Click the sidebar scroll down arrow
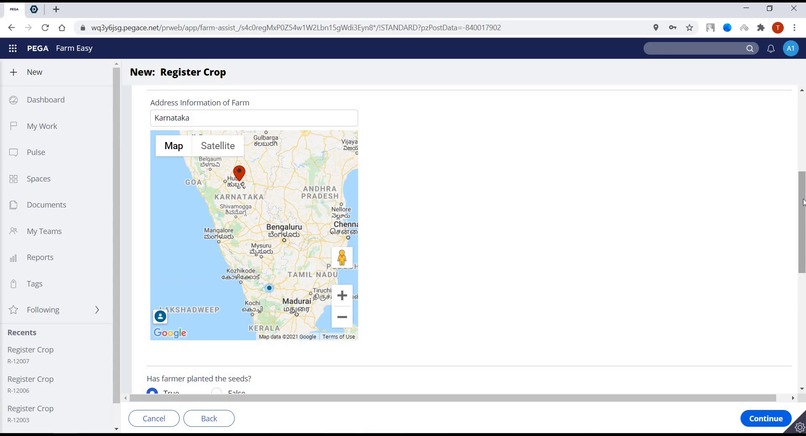Viewport: 806px width, 436px height. [116, 429]
